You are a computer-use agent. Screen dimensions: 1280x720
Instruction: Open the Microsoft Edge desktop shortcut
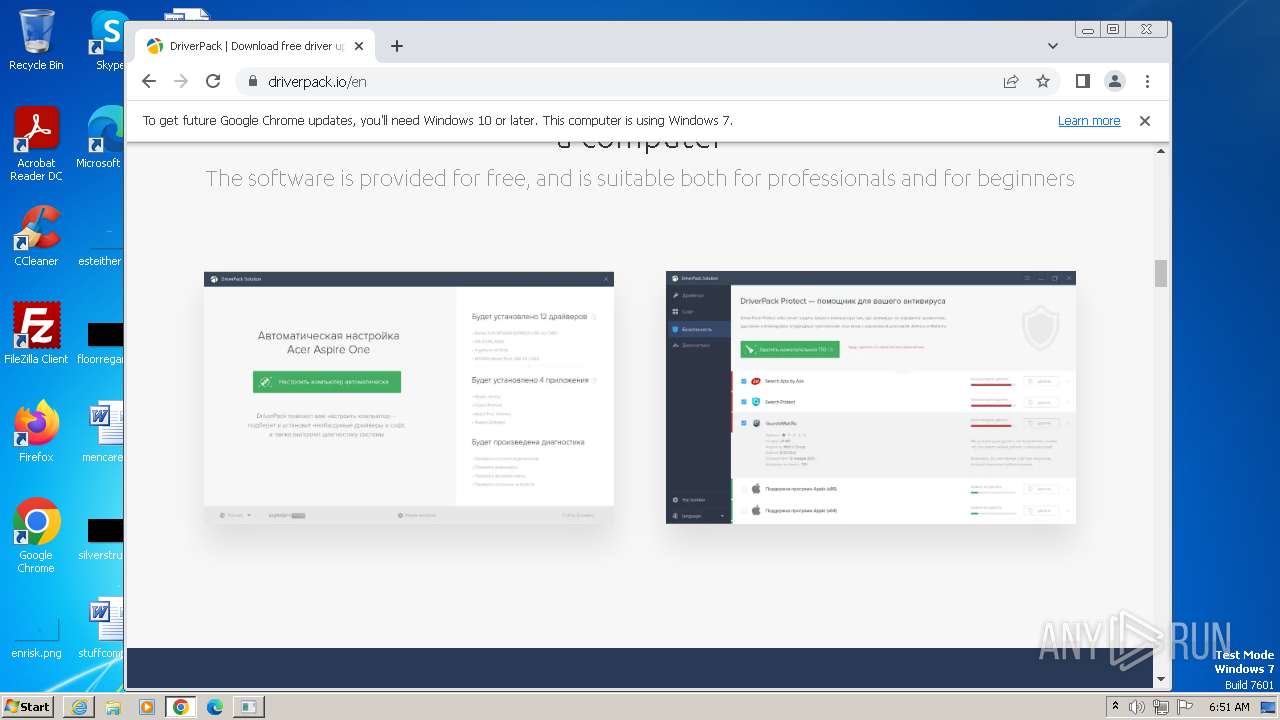click(x=100, y=139)
